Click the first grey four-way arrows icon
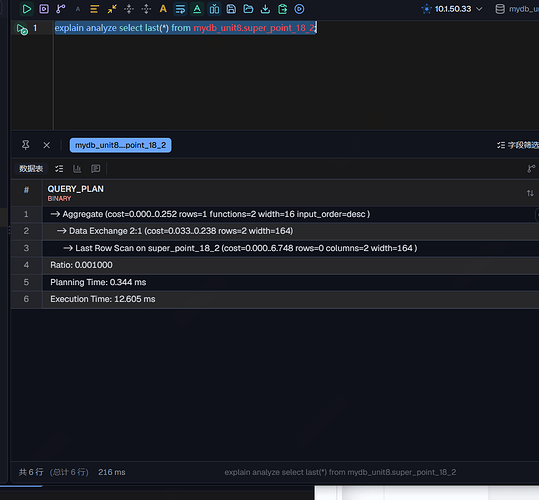The width and height of the screenshot is (539, 500). (129, 9)
